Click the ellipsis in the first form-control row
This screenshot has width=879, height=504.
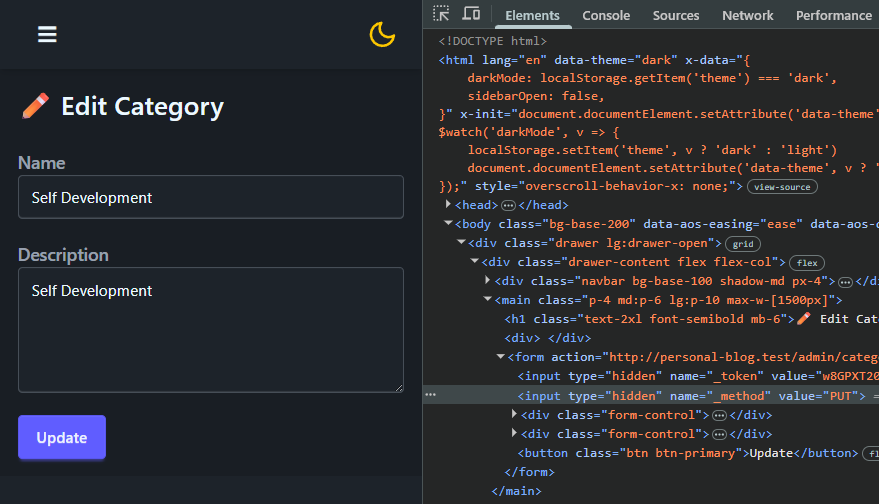(719, 415)
